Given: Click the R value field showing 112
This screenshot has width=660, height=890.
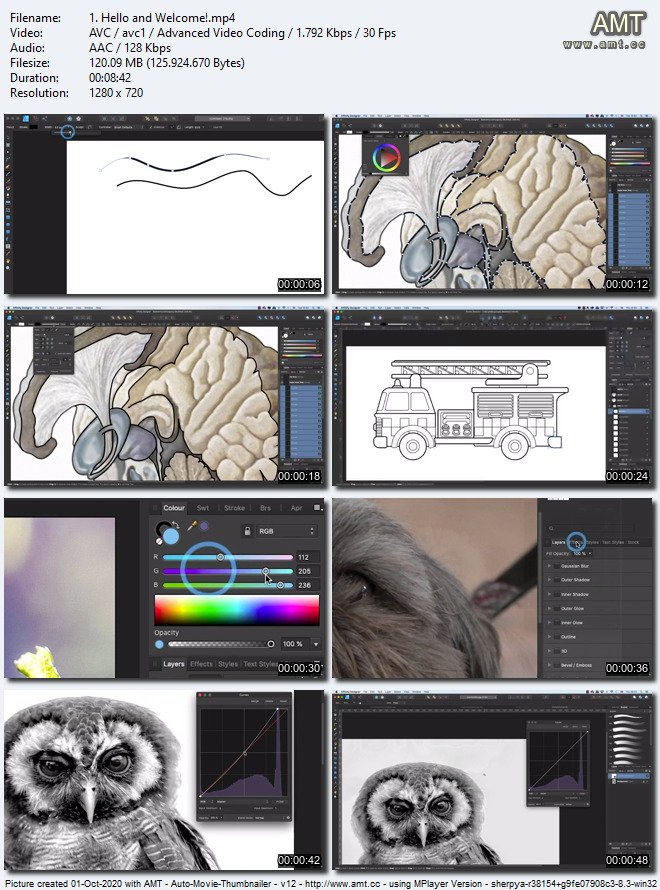Looking at the screenshot, I should tap(307, 557).
